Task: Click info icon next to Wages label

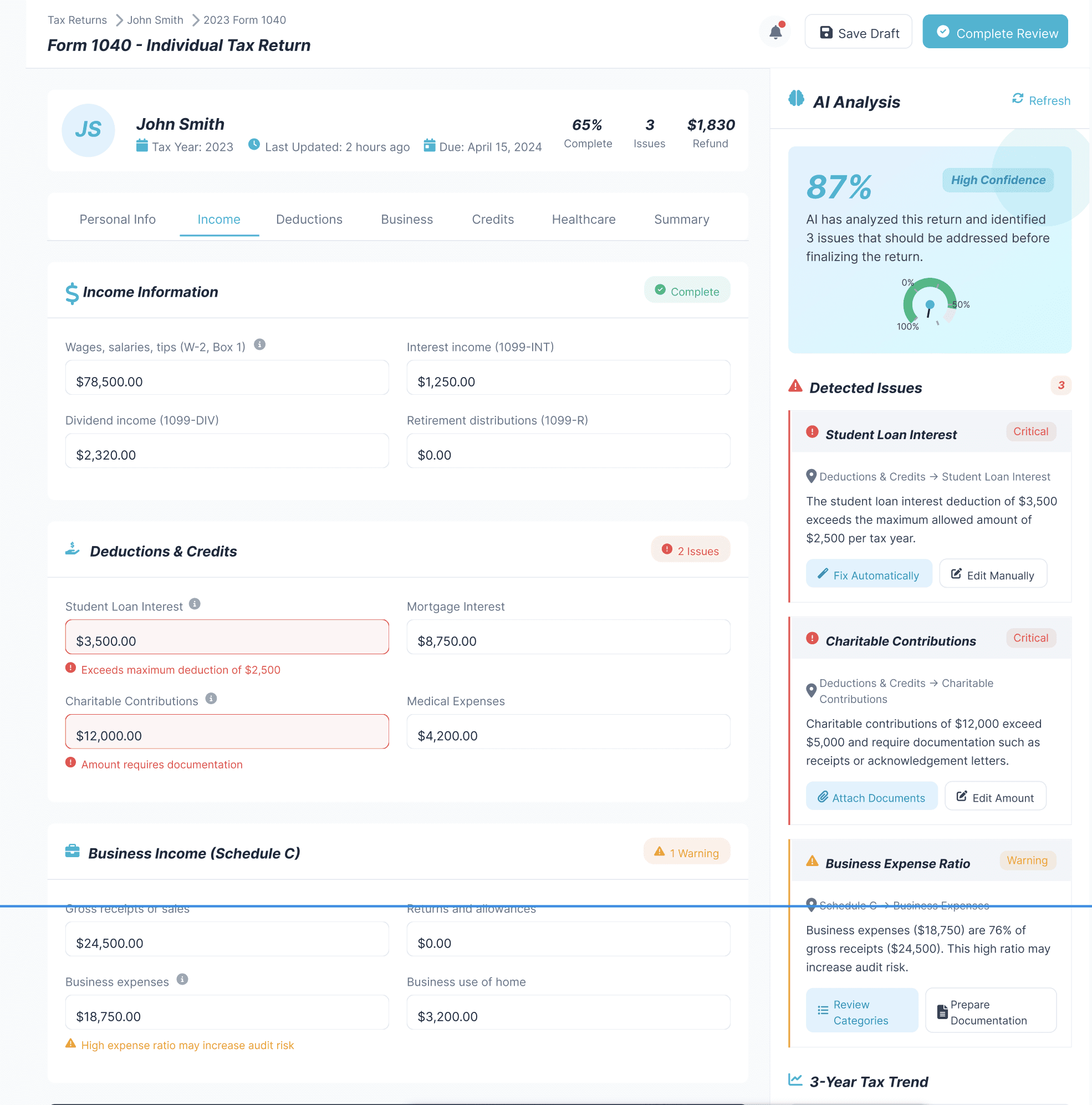Action: (x=259, y=344)
